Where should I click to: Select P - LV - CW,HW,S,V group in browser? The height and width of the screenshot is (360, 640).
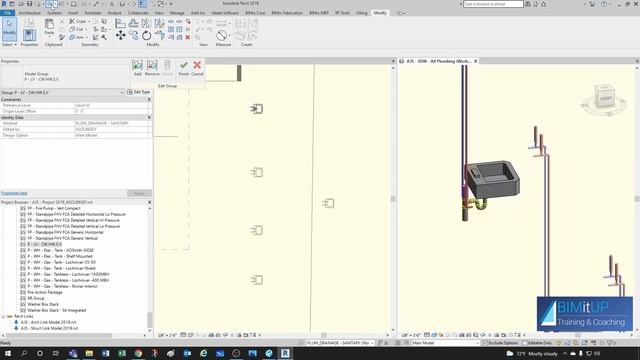(44, 244)
